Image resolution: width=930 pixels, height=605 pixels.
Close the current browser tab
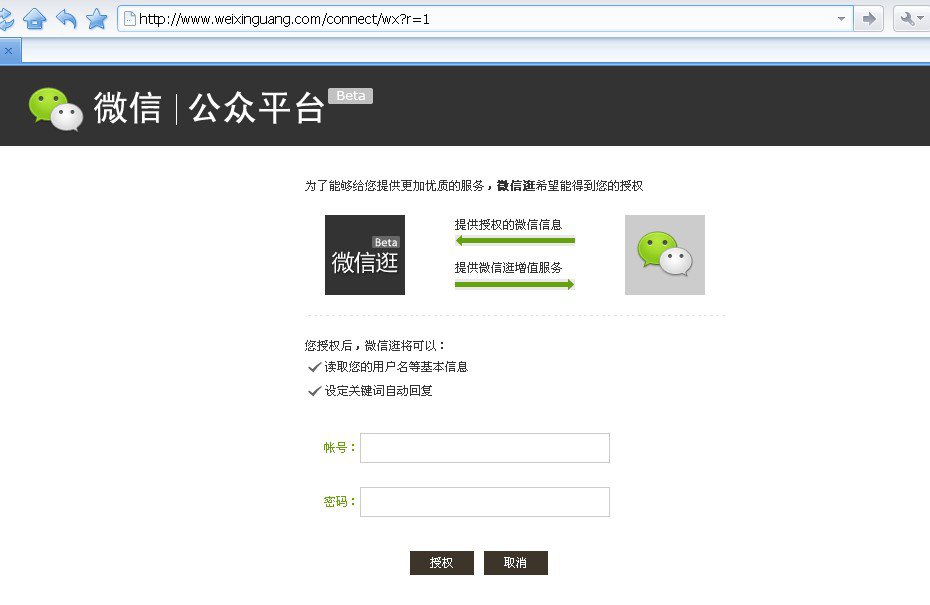[x=8, y=51]
